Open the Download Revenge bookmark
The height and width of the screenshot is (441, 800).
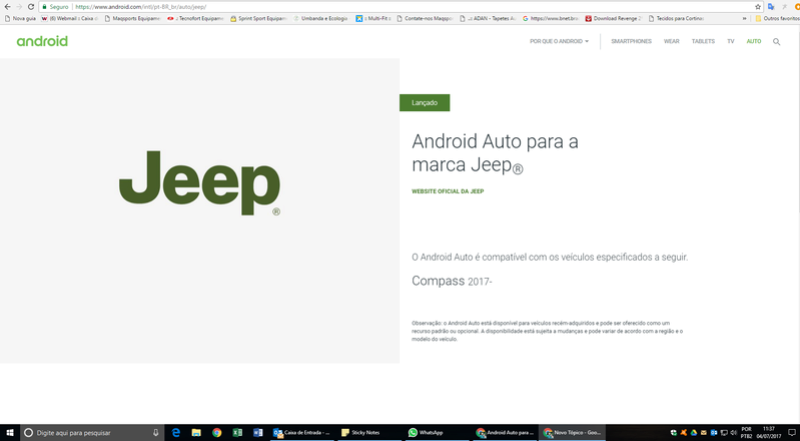tap(613, 18)
